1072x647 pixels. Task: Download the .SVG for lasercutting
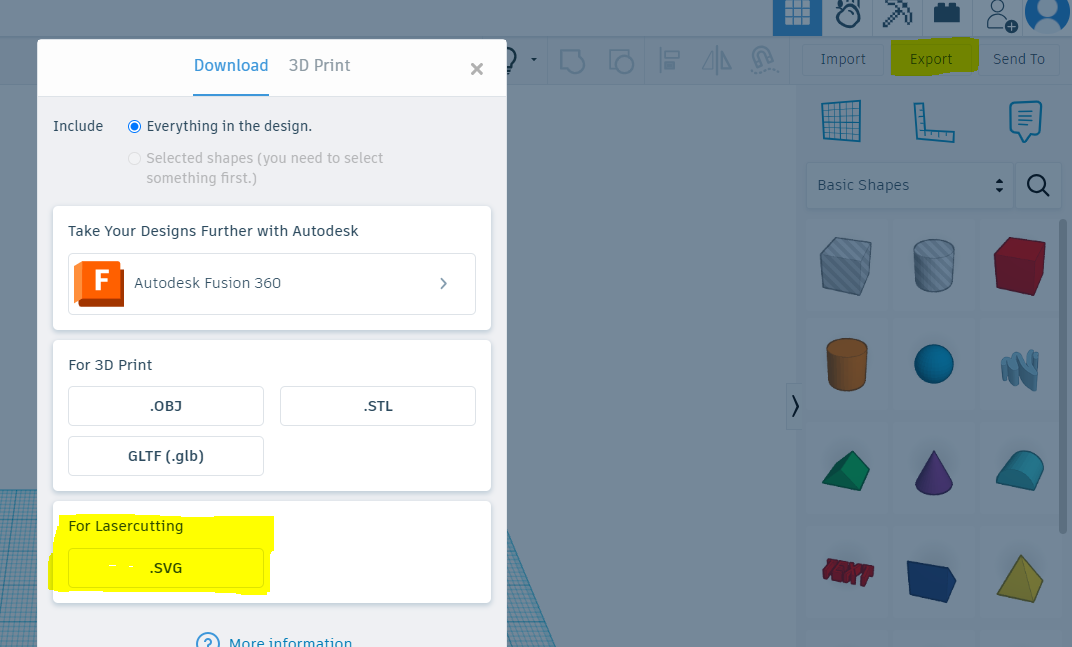point(165,567)
